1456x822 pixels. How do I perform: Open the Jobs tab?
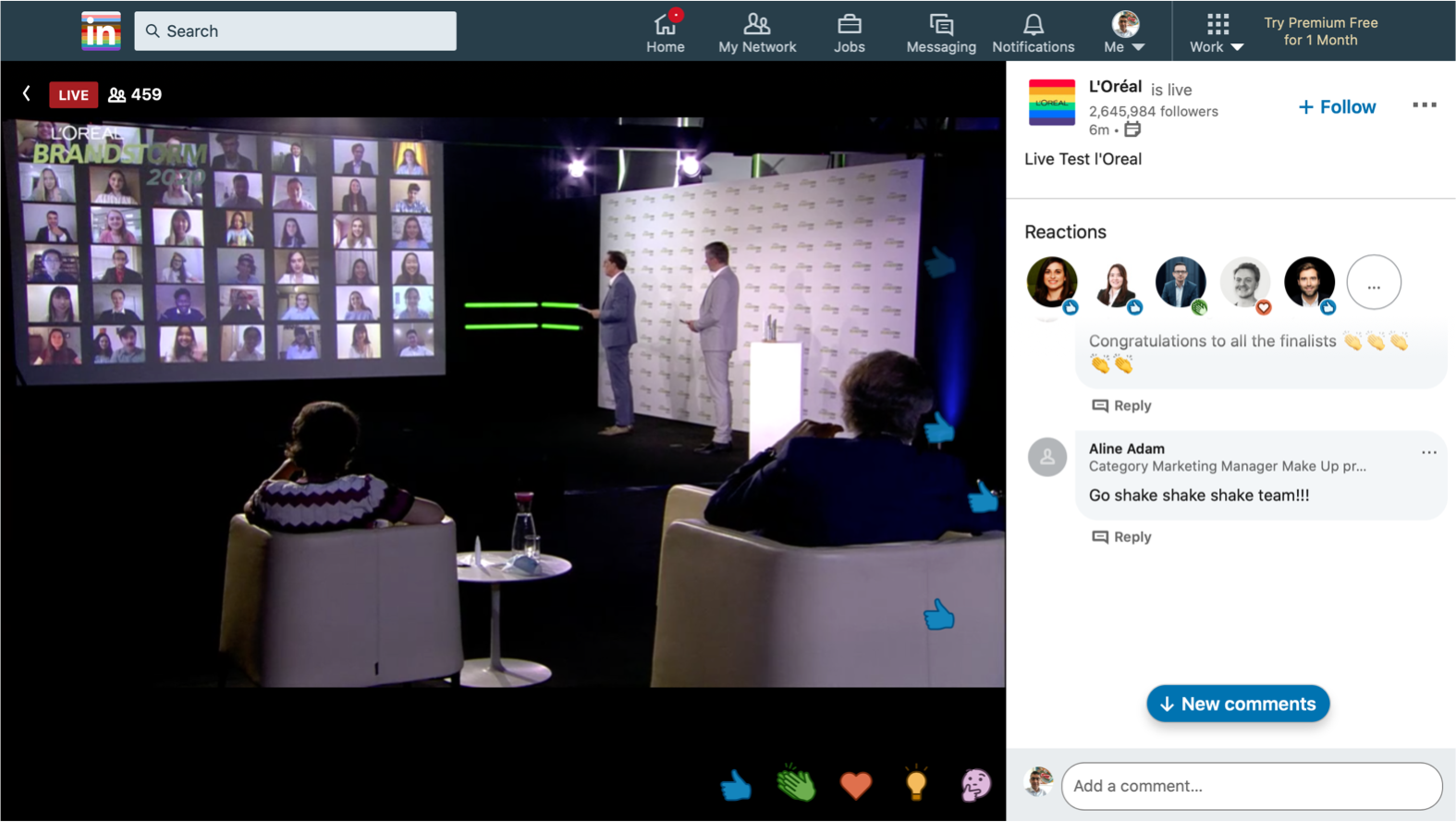point(849,32)
